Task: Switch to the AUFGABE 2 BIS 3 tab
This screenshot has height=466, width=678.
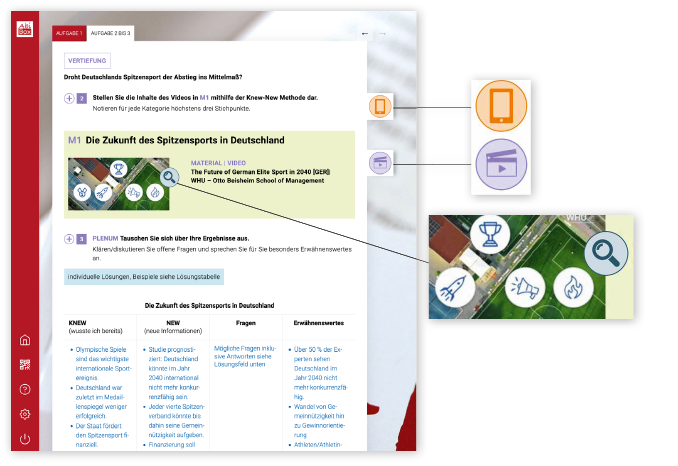Action: (x=111, y=34)
